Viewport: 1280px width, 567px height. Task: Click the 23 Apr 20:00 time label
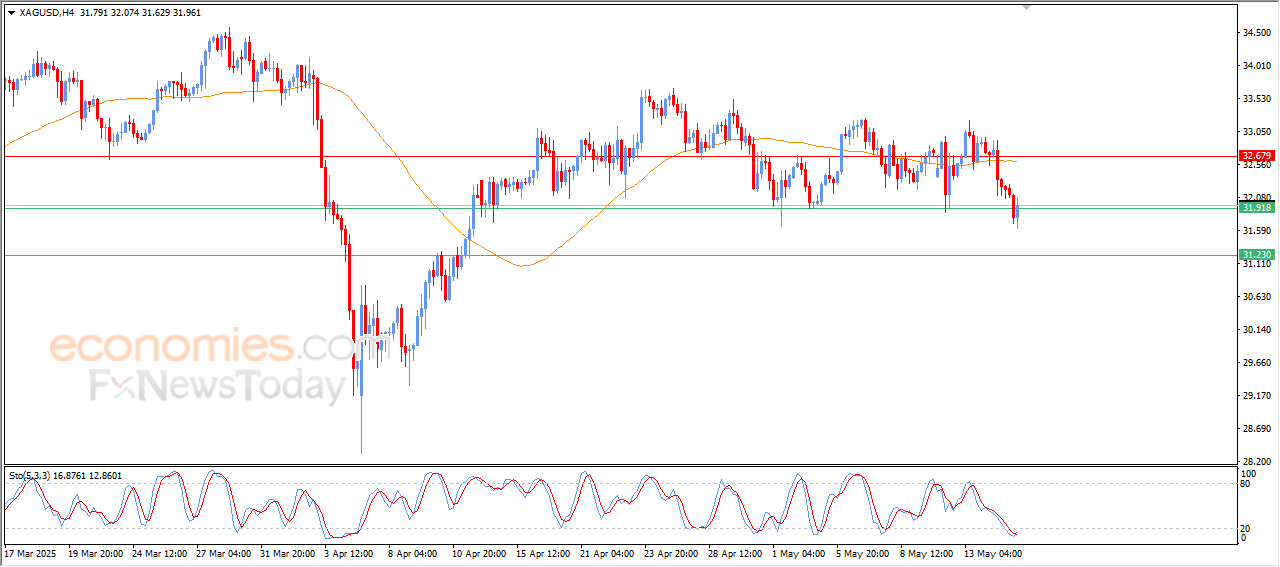[x=671, y=552]
